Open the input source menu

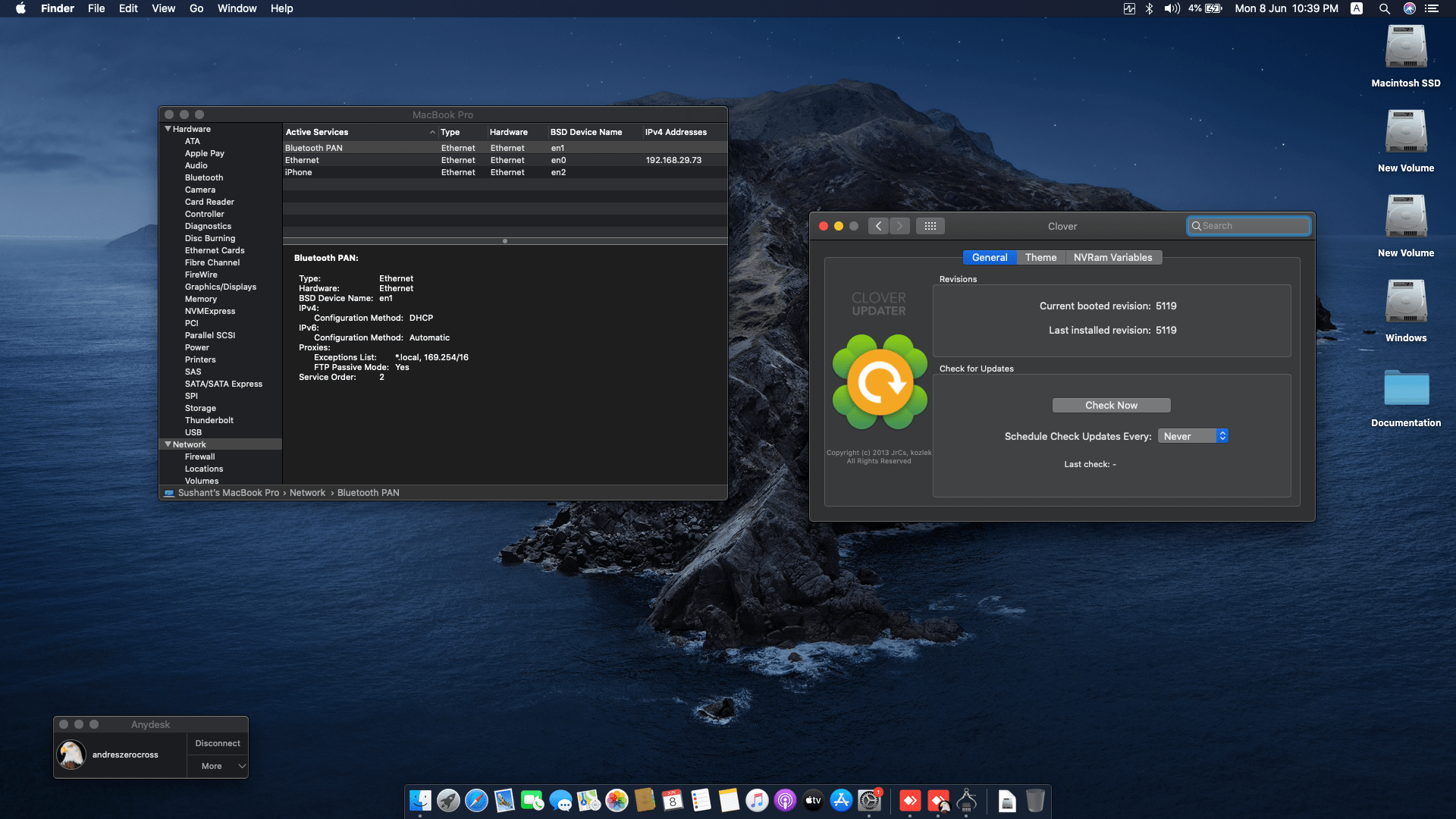pos(1357,8)
